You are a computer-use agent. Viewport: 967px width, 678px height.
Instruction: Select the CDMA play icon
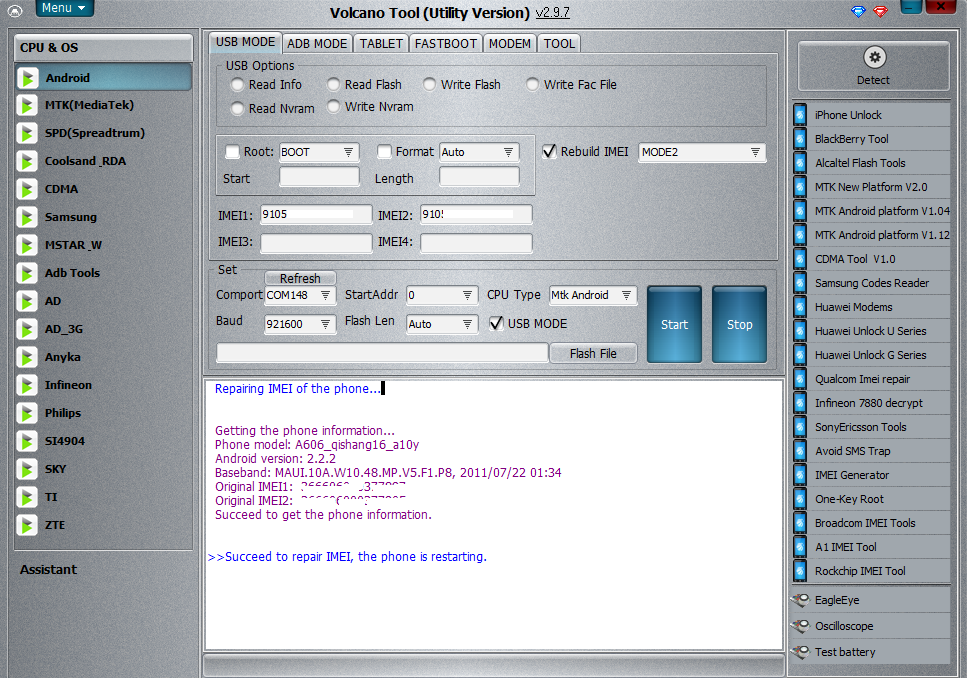coord(27,189)
